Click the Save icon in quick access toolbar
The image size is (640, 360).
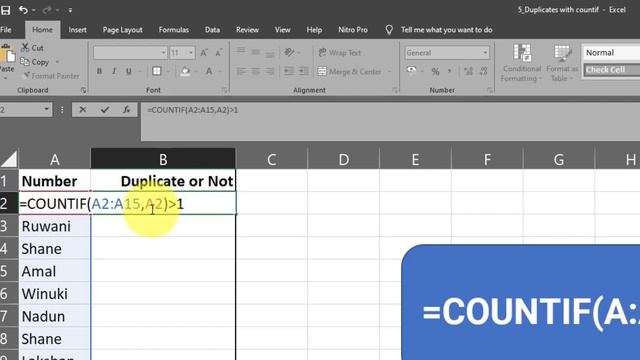click(6, 10)
